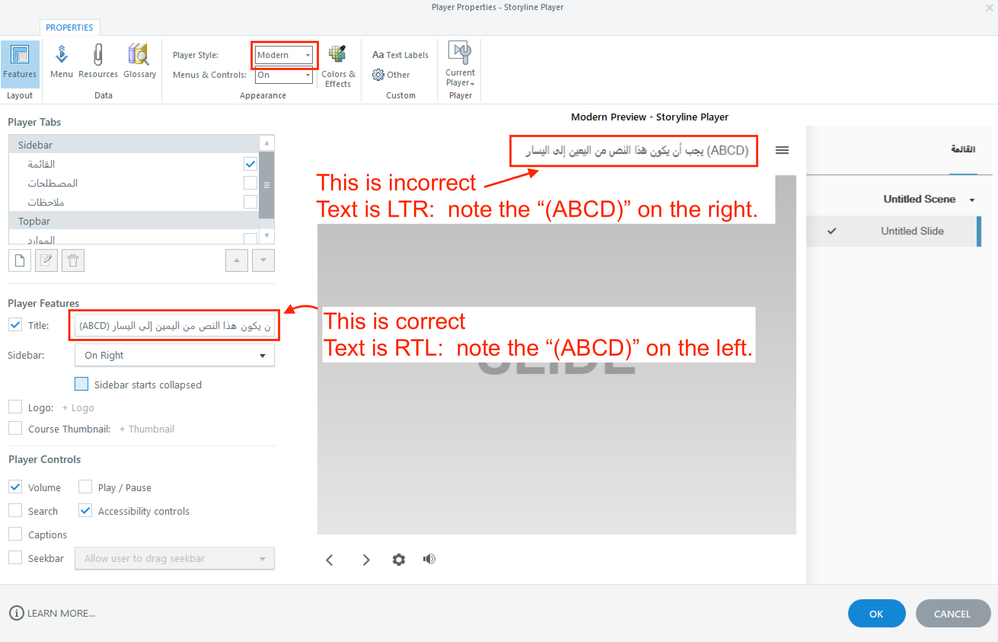Enable the Seekbar checkbox
This screenshot has height=642, width=998.
tap(15, 557)
